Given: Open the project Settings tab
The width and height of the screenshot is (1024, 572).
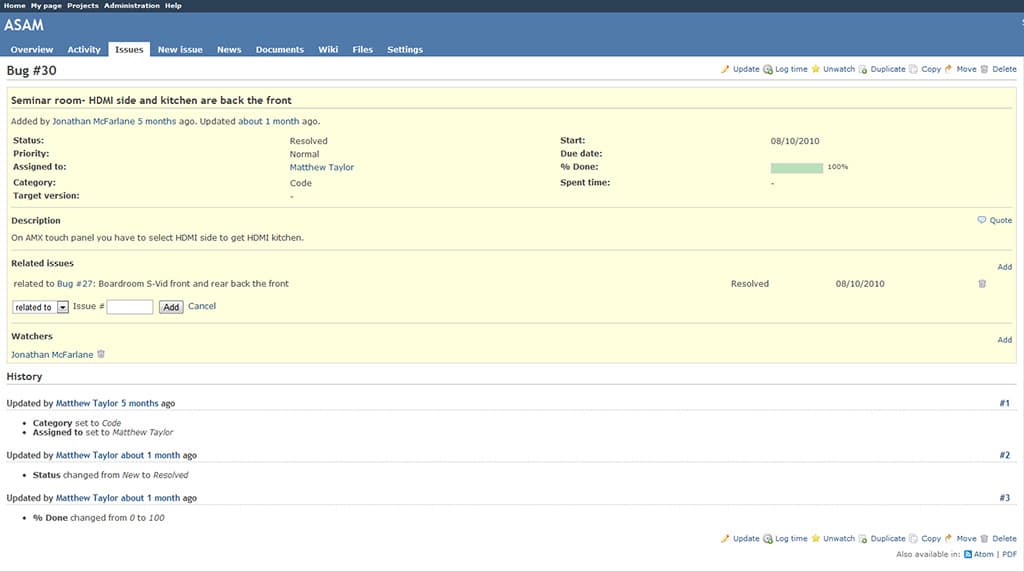Looking at the screenshot, I should coord(405,50).
